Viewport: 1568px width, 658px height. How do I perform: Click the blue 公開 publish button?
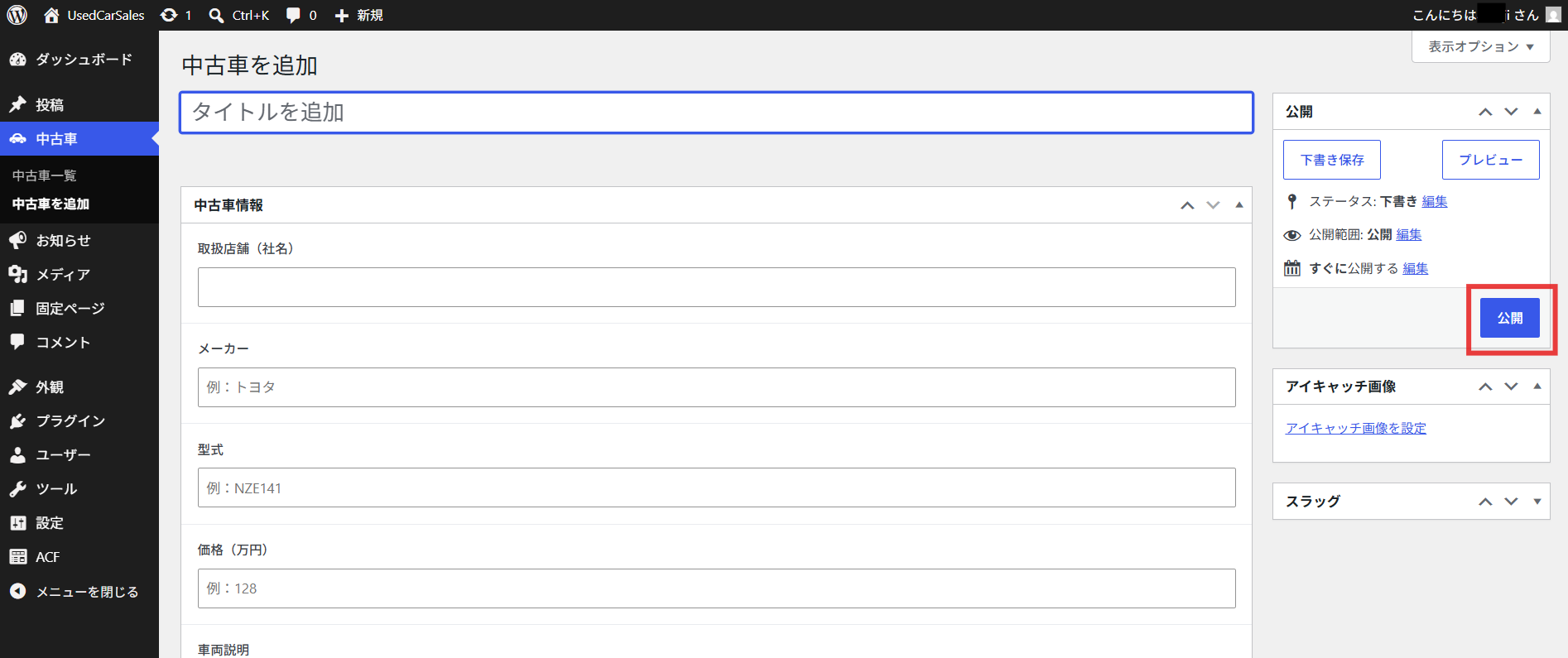pyautogui.click(x=1510, y=318)
